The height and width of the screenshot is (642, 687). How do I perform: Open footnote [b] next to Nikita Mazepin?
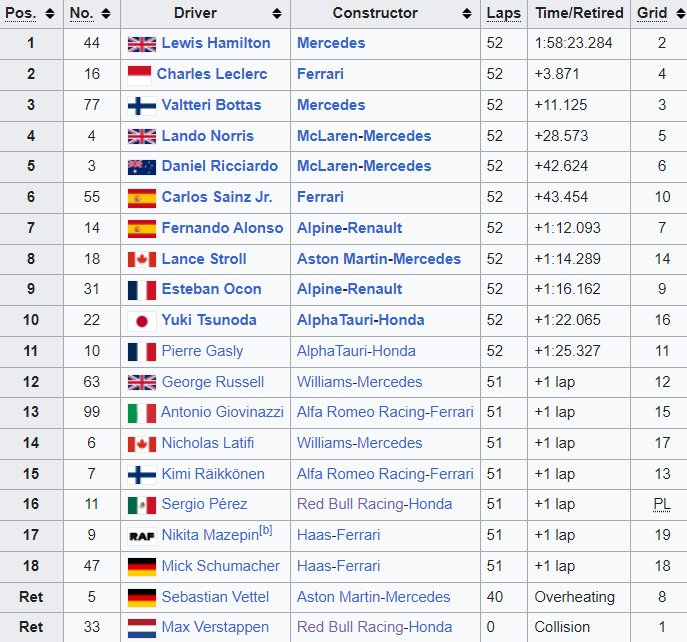266,530
